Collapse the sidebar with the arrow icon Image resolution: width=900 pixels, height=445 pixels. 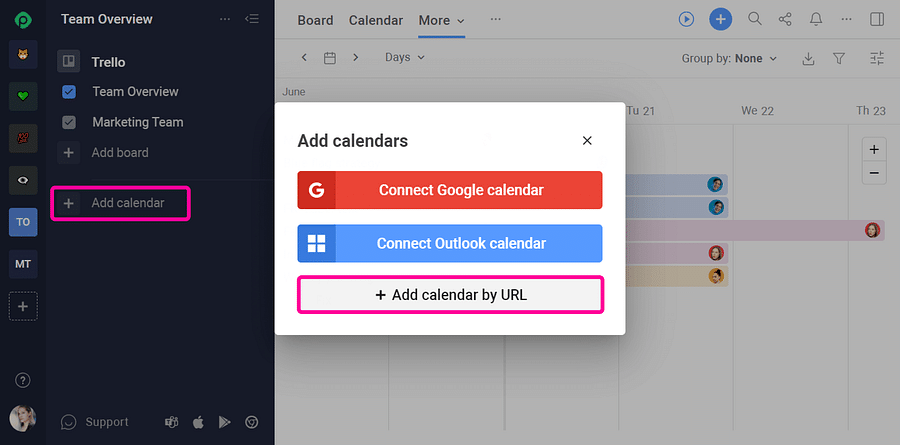tap(252, 19)
